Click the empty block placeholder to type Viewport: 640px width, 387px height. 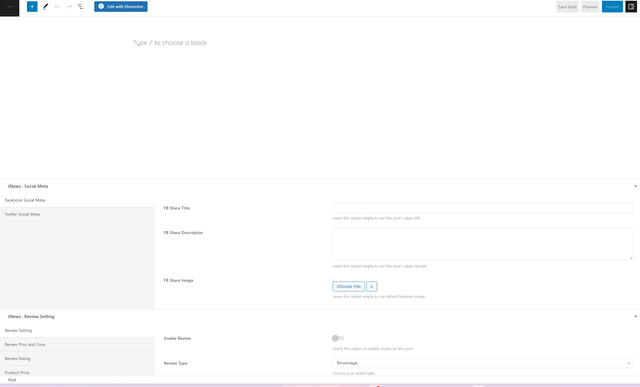point(170,42)
